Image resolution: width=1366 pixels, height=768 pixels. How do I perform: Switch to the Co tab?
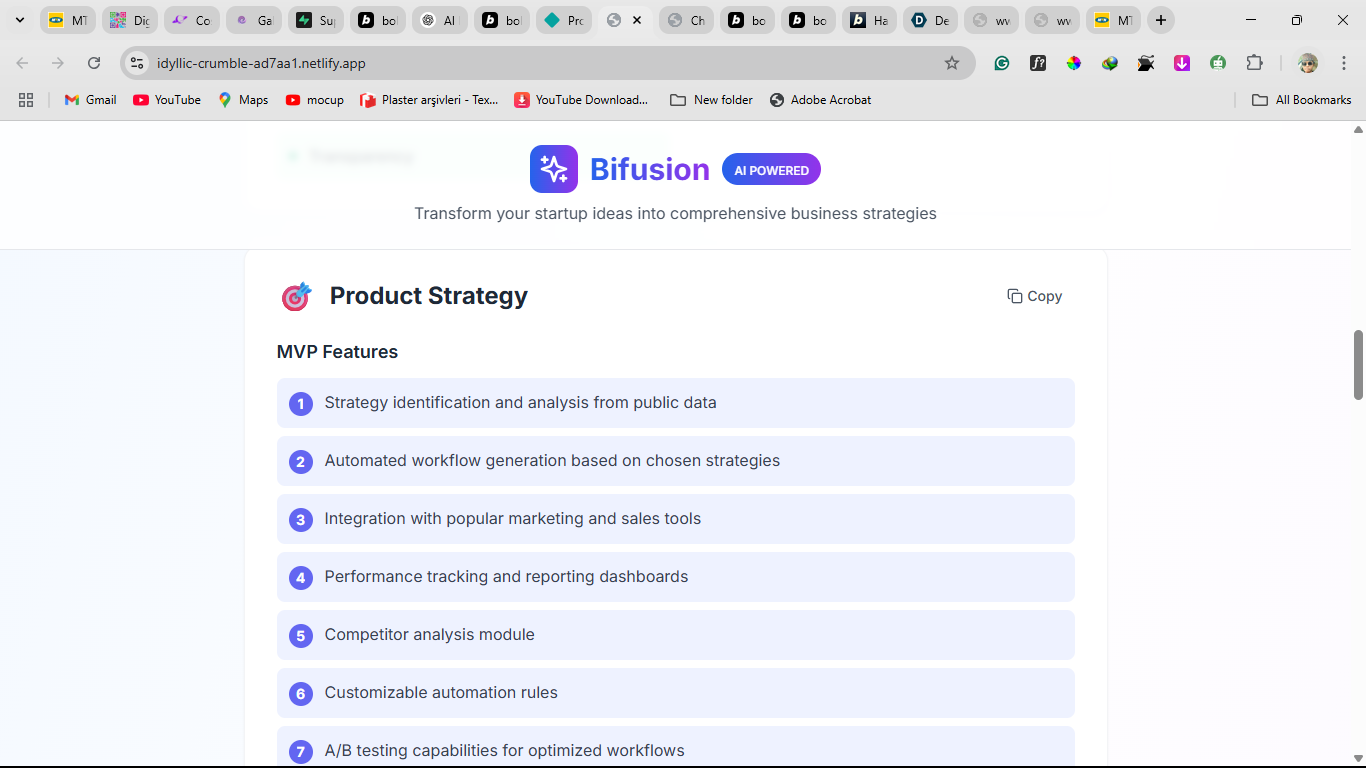(x=192, y=20)
